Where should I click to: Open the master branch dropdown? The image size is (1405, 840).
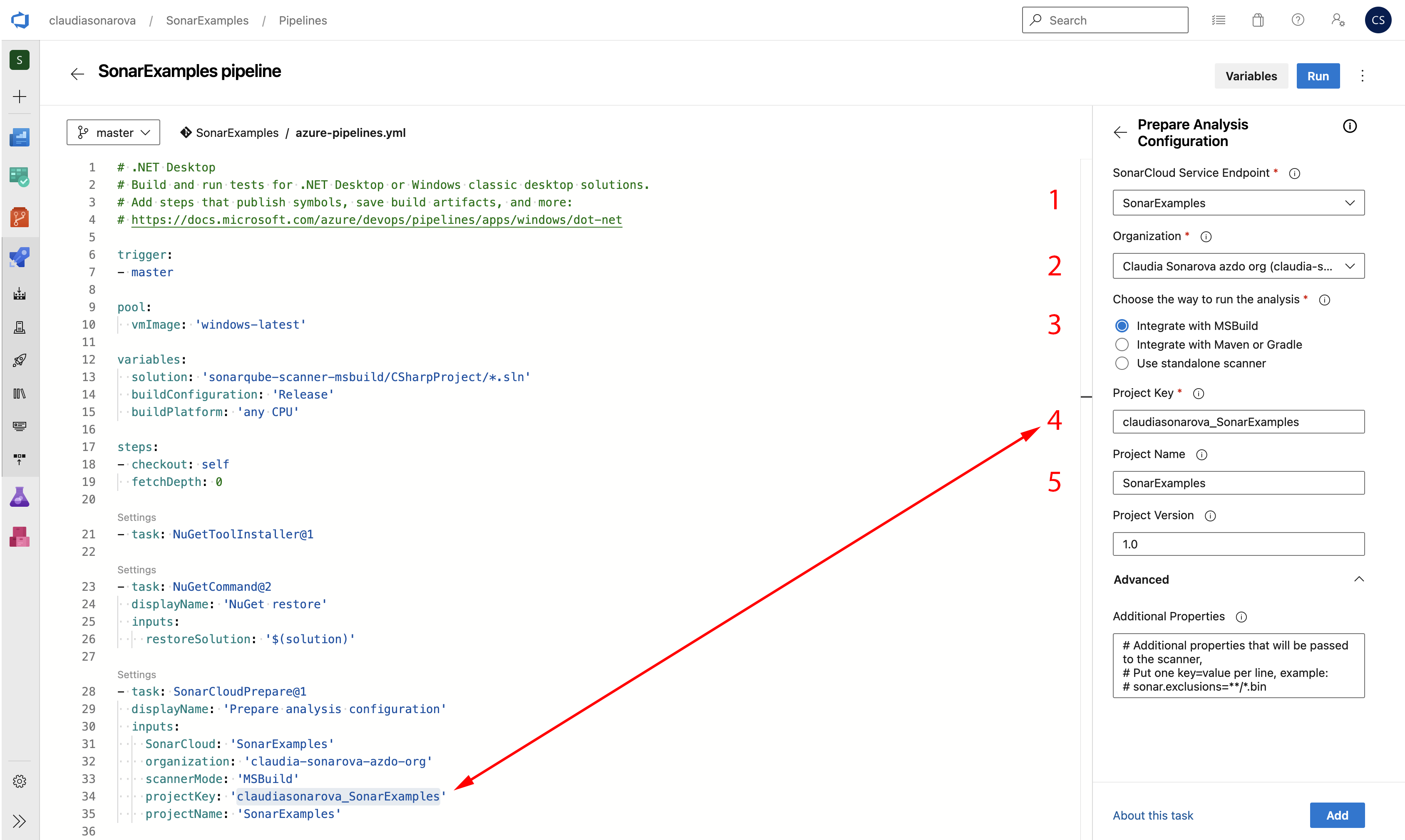[113, 132]
